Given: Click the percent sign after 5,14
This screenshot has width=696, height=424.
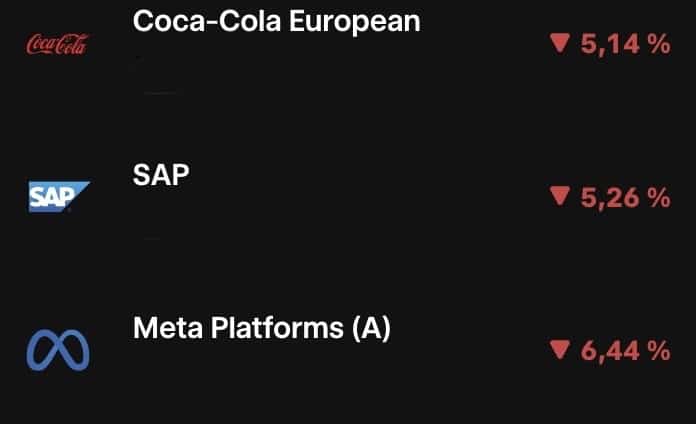Looking at the screenshot, I should pos(659,44).
